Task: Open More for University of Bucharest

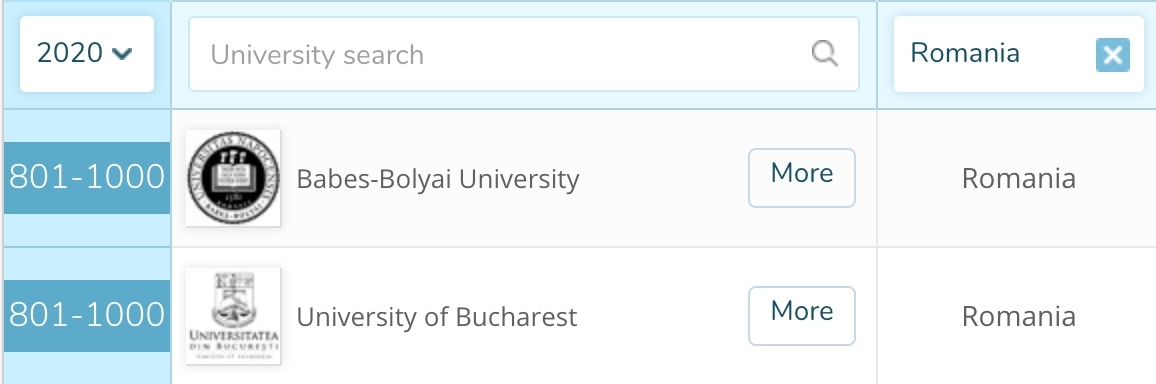Action: (801, 315)
